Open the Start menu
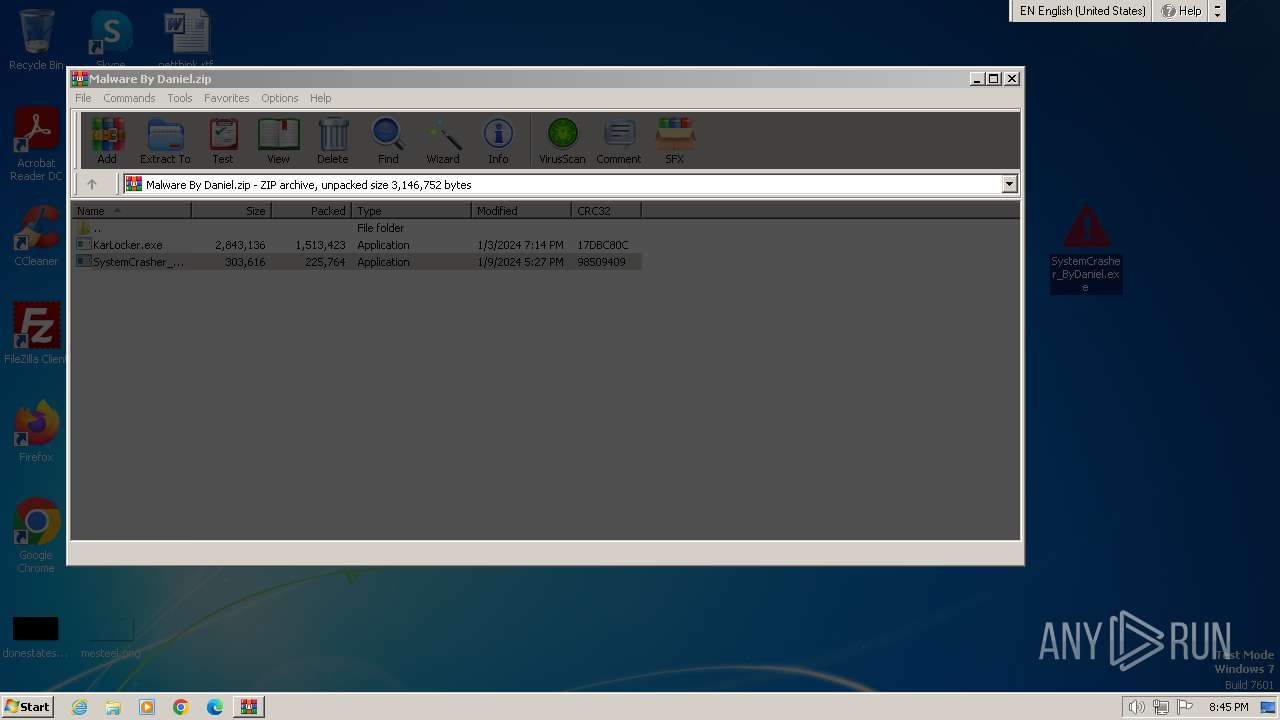This screenshot has width=1280, height=720. pyautogui.click(x=27, y=706)
